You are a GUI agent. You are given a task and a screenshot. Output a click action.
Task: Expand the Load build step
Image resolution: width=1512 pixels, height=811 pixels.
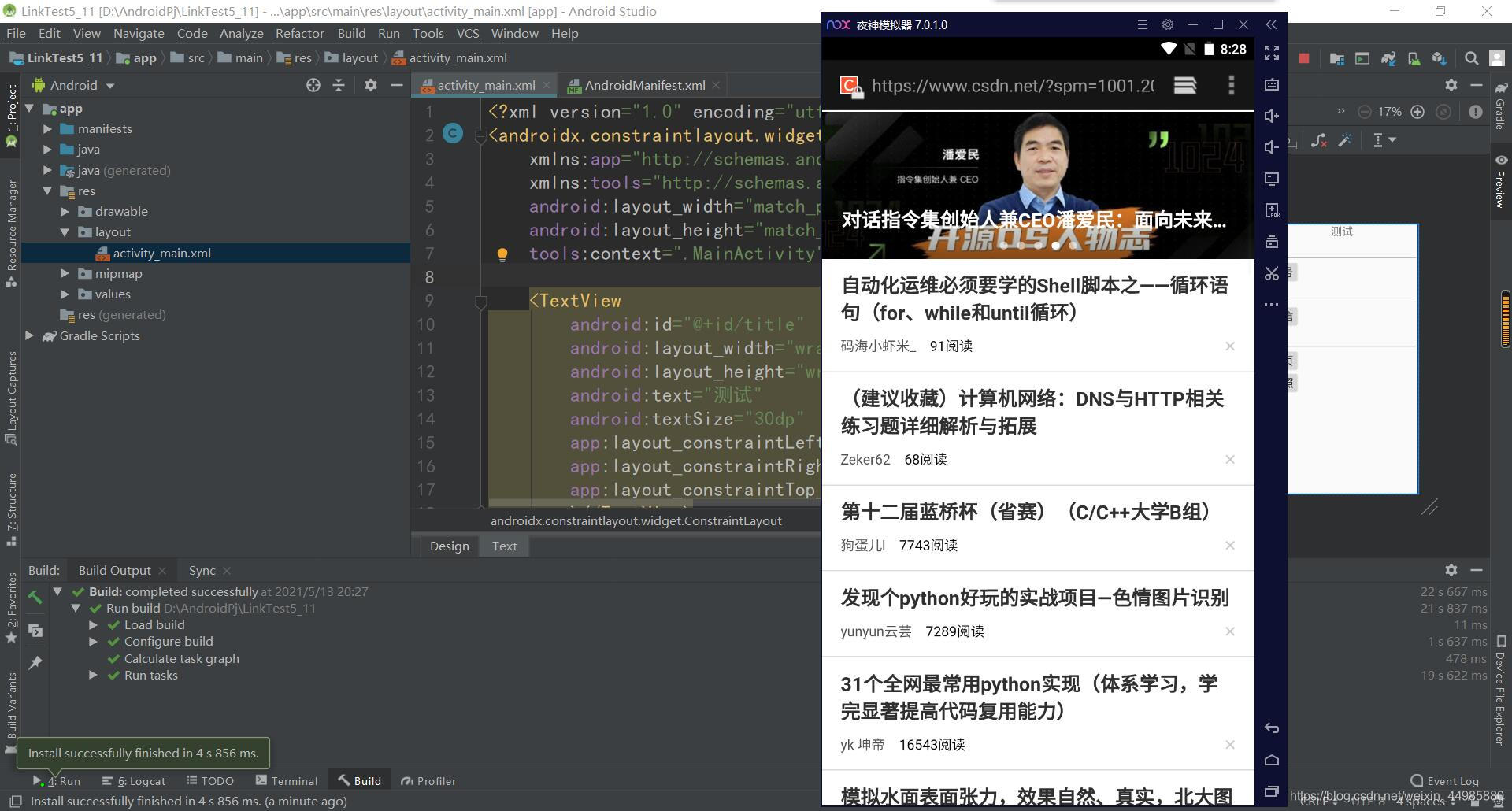tap(93, 624)
